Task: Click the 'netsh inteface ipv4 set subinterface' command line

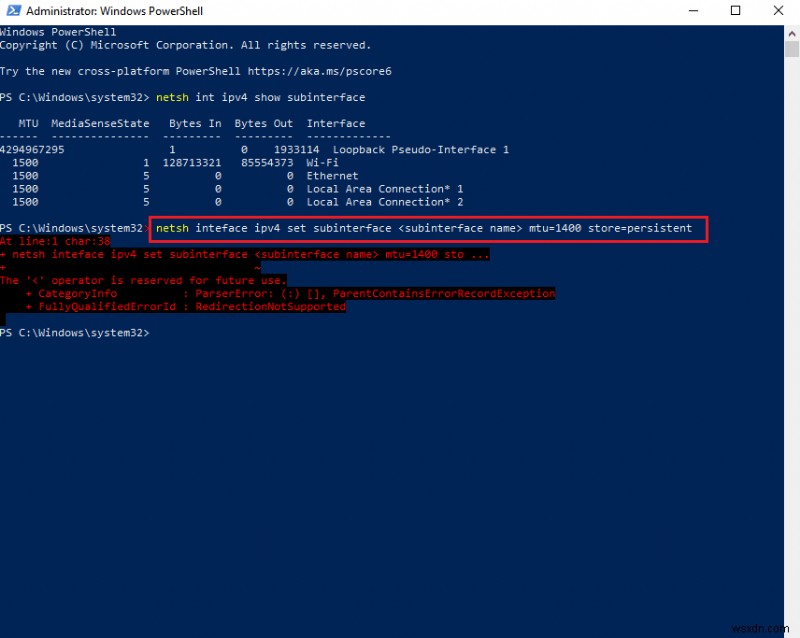Action: point(424,228)
